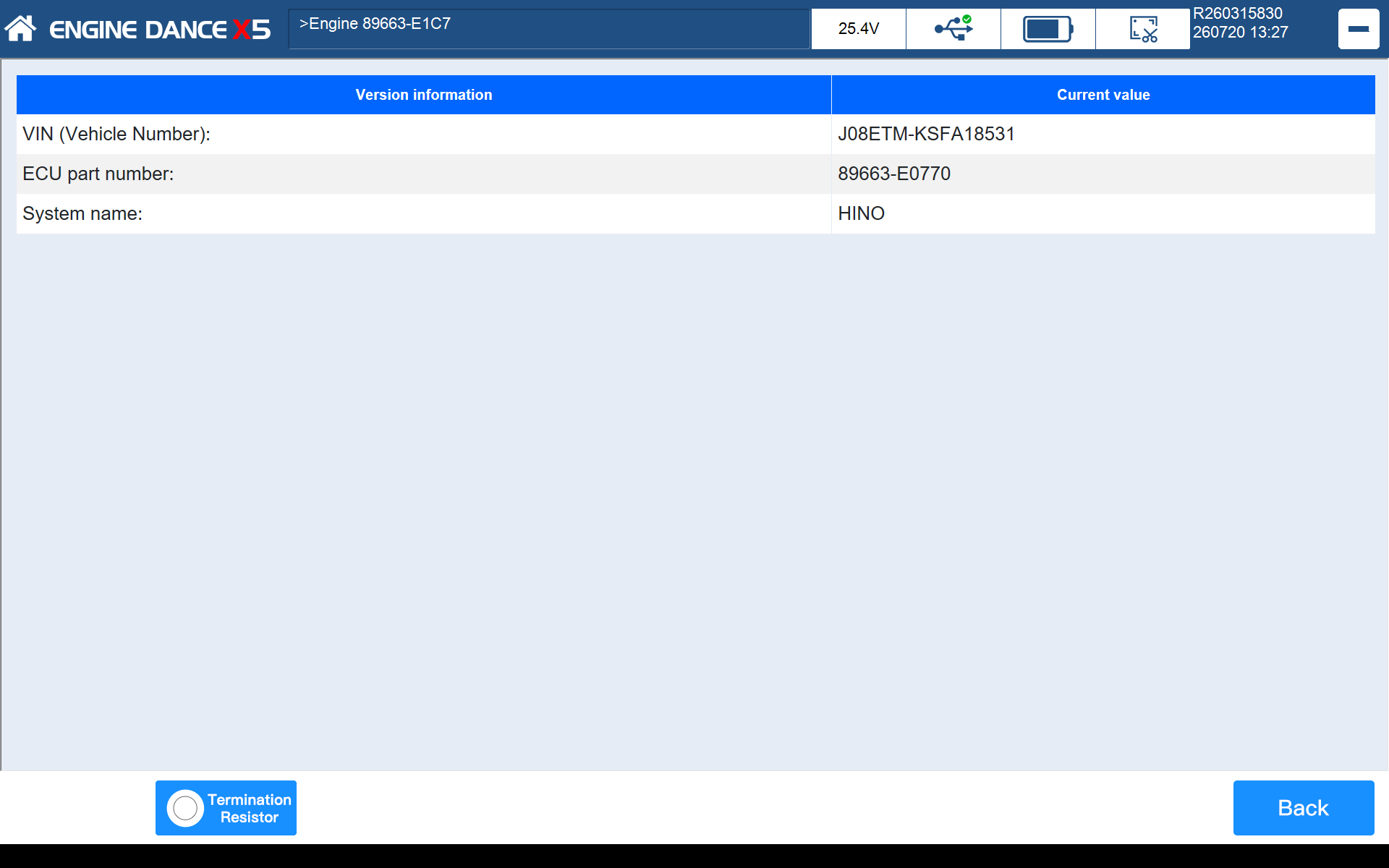
Task: Go to the home screen icon
Action: point(20,29)
